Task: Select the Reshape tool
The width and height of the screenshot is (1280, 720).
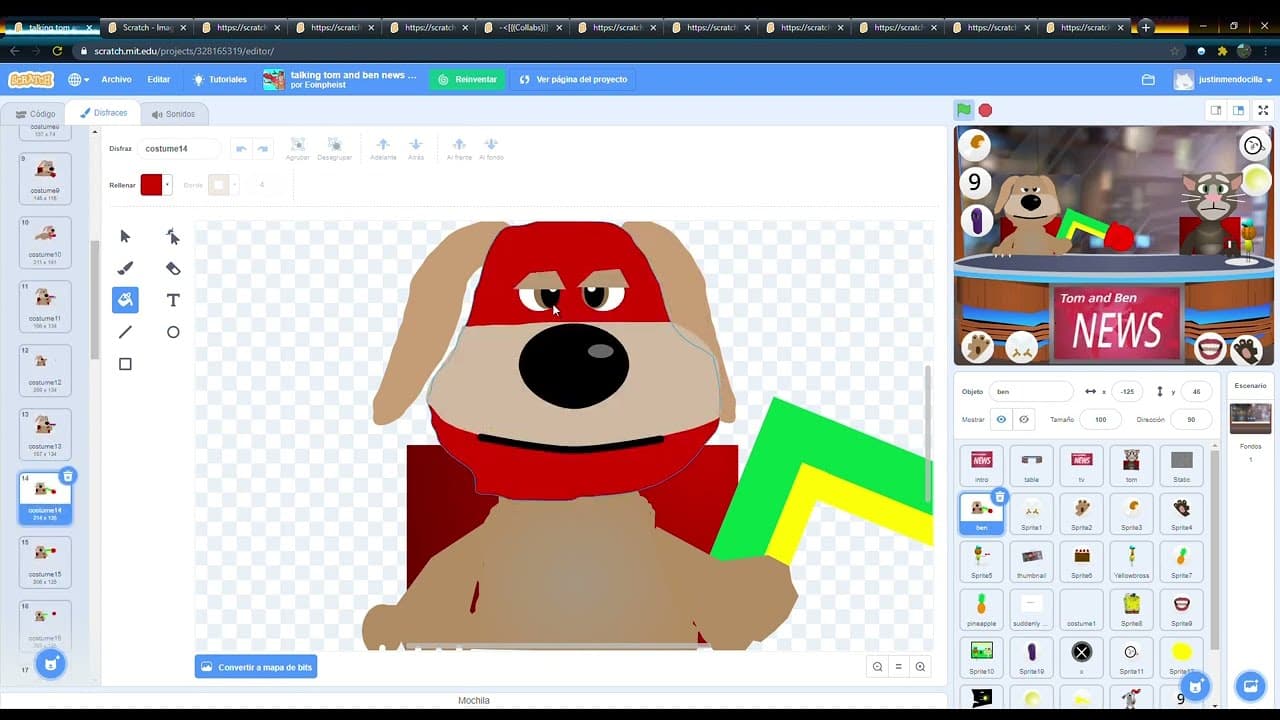Action: click(x=173, y=236)
